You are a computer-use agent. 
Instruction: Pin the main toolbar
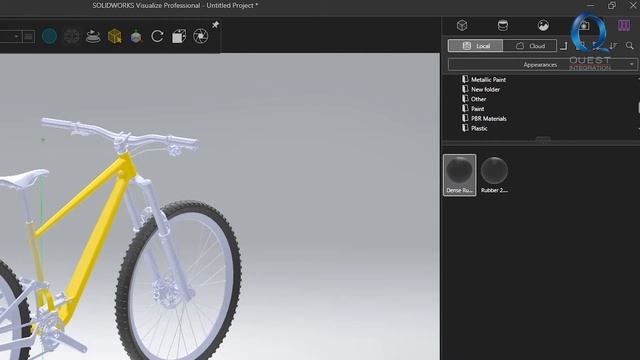pos(216,24)
